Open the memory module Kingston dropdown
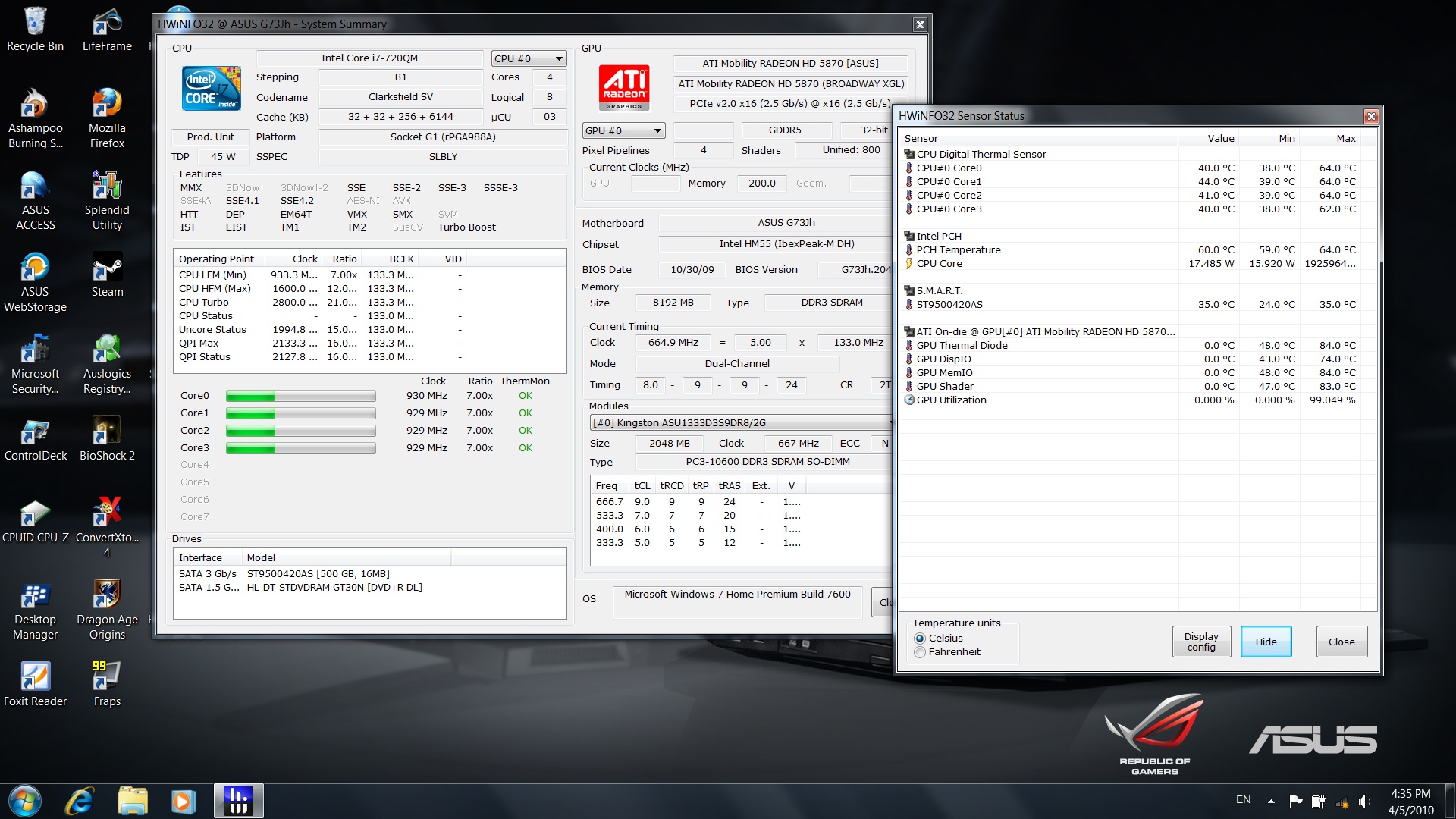This screenshot has width=1456, height=819. pos(741,422)
